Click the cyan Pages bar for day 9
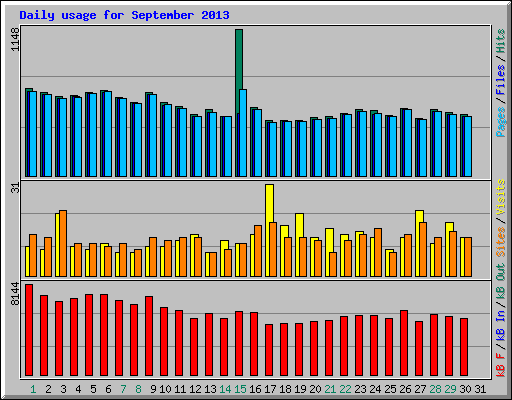Image resolution: width=512 pixels, height=400 pixels. (153, 135)
